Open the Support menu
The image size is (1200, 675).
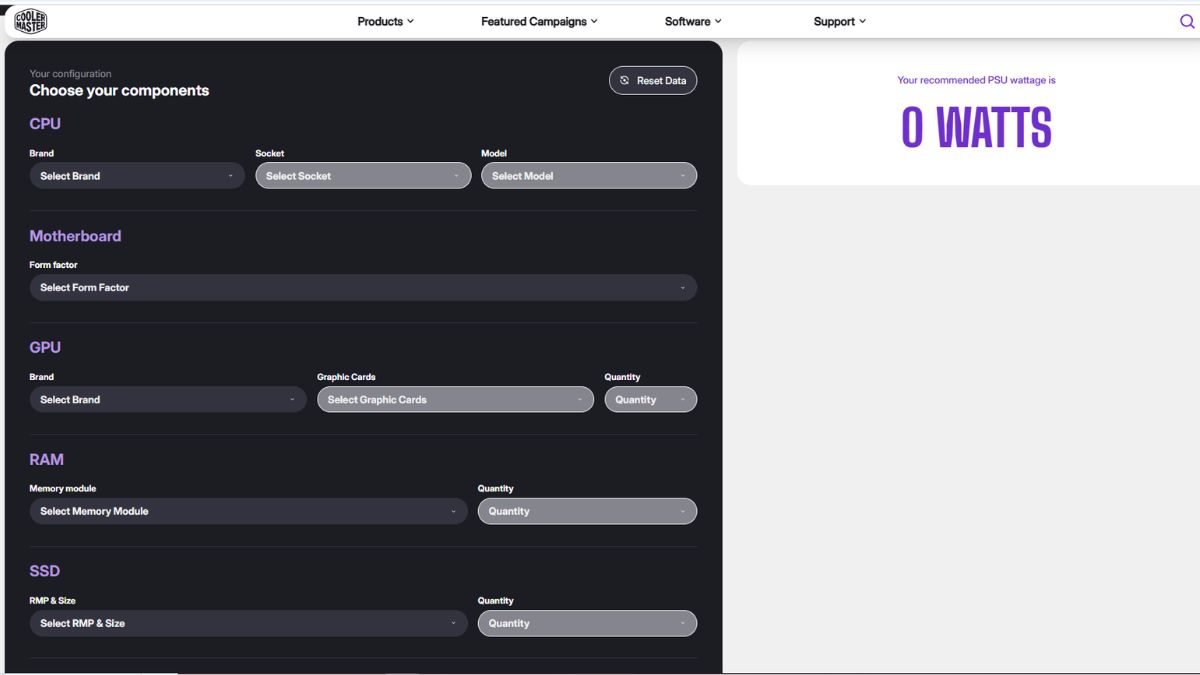click(x=840, y=21)
